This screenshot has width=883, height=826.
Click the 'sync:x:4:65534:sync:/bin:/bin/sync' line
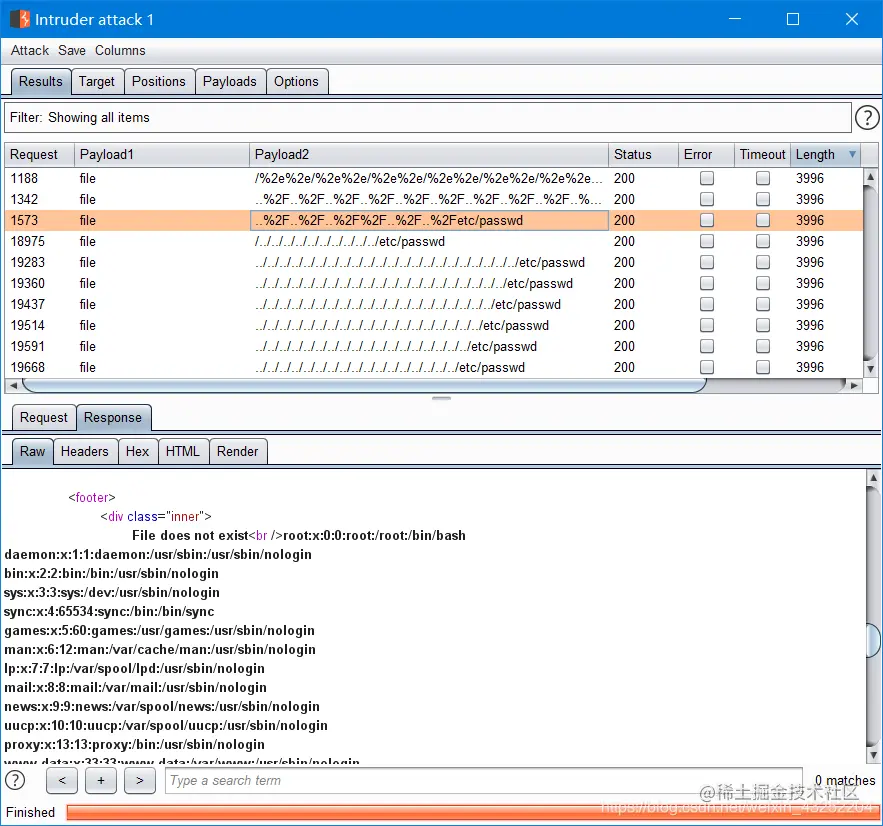tap(109, 611)
